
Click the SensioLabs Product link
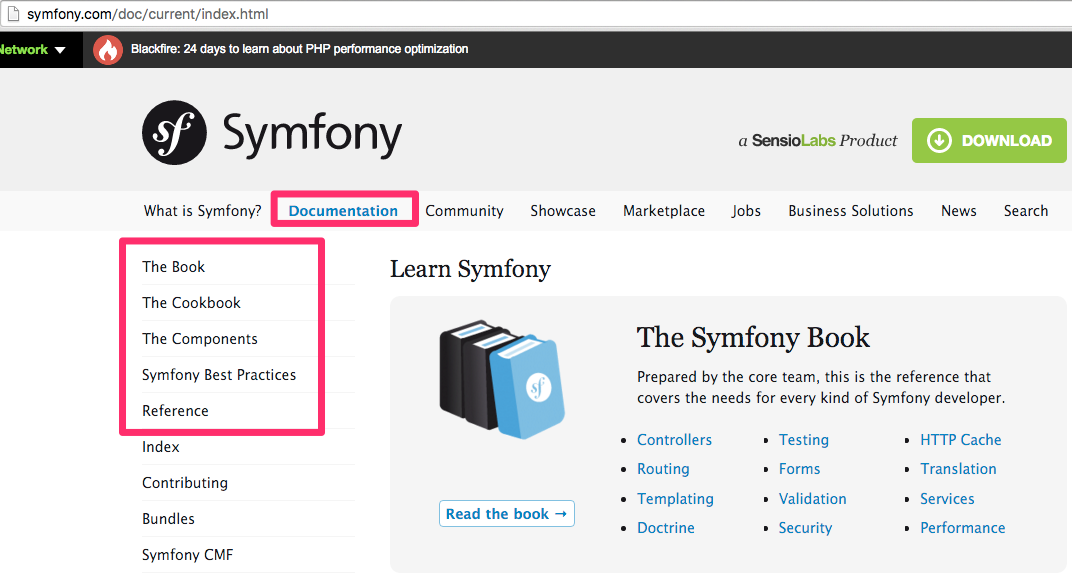pos(818,141)
